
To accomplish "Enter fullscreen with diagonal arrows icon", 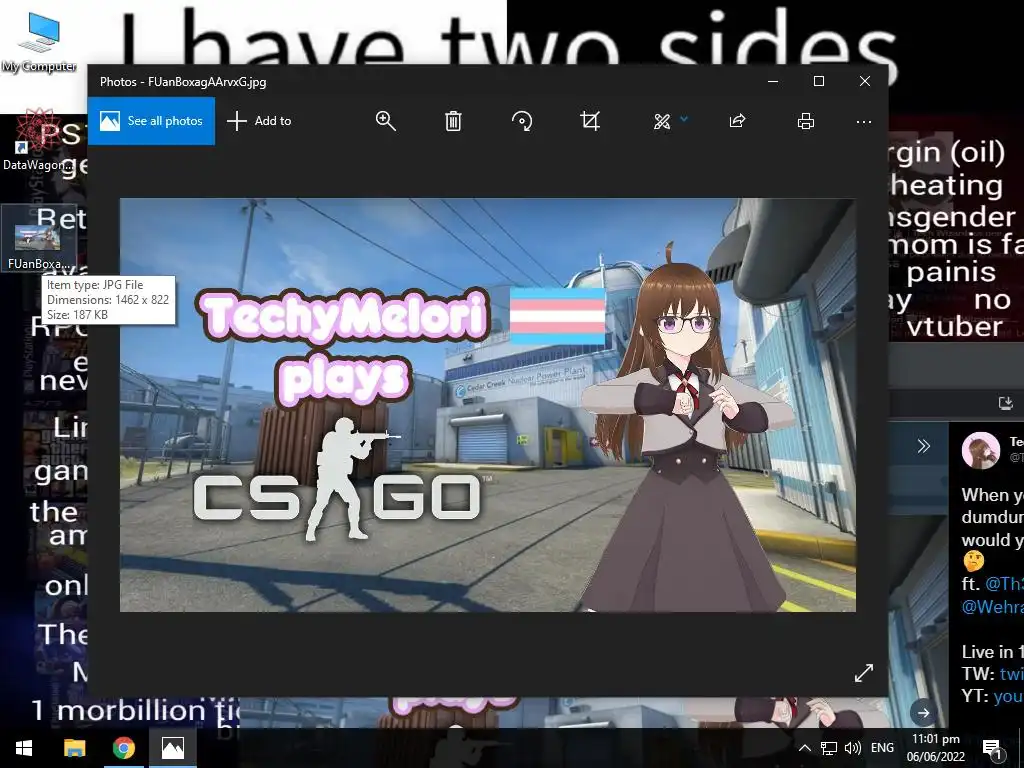I will tap(864, 673).
